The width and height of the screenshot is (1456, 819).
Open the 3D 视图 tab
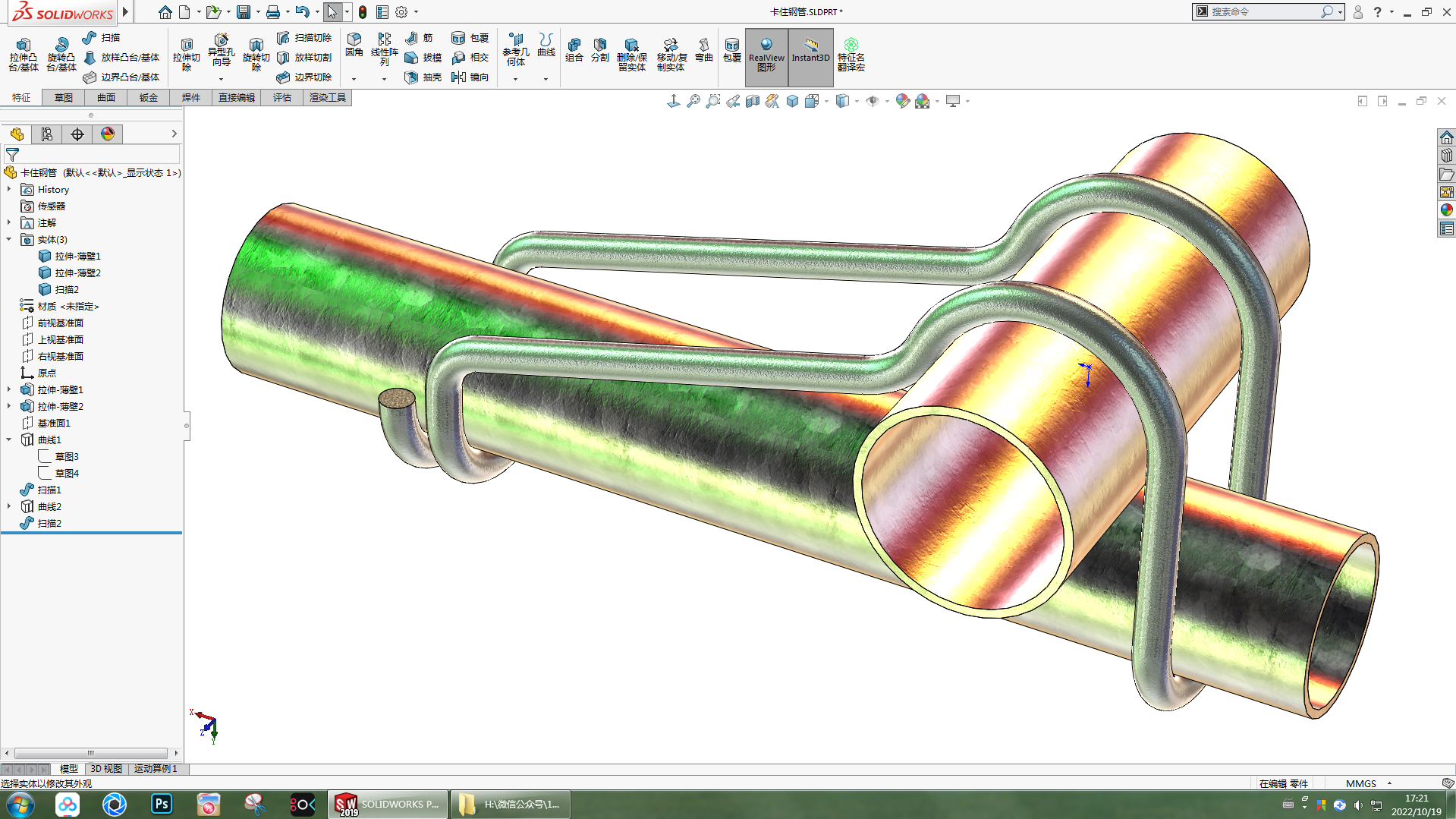106,769
